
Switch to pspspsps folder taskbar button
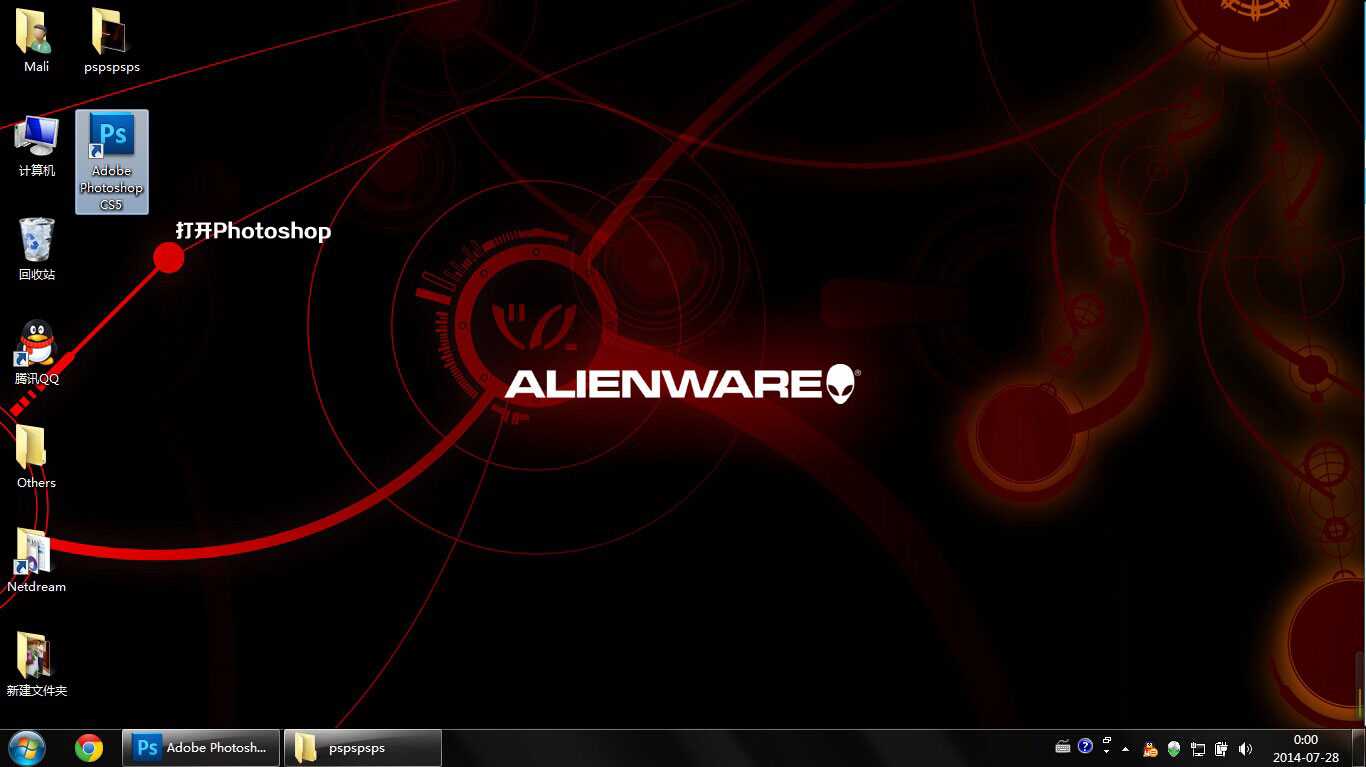pyautogui.click(x=363, y=747)
